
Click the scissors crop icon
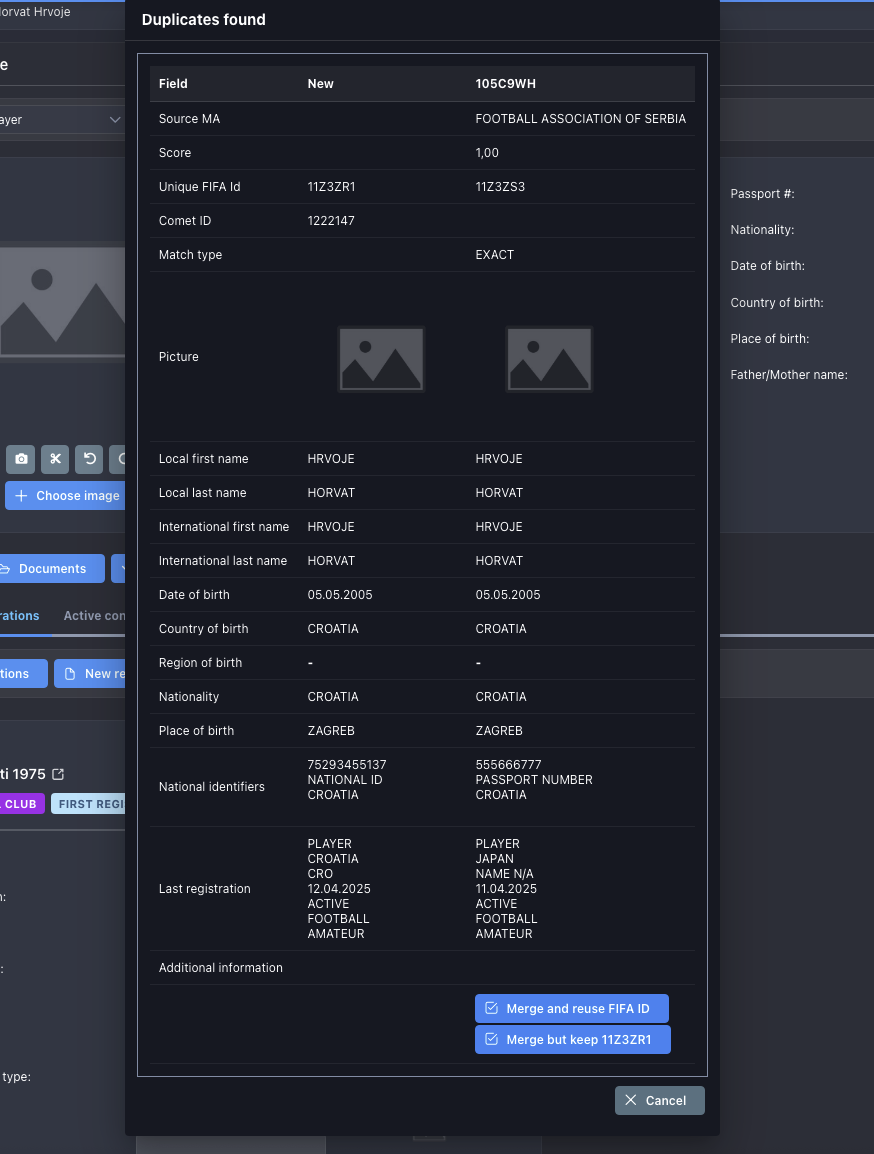[55, 459]
